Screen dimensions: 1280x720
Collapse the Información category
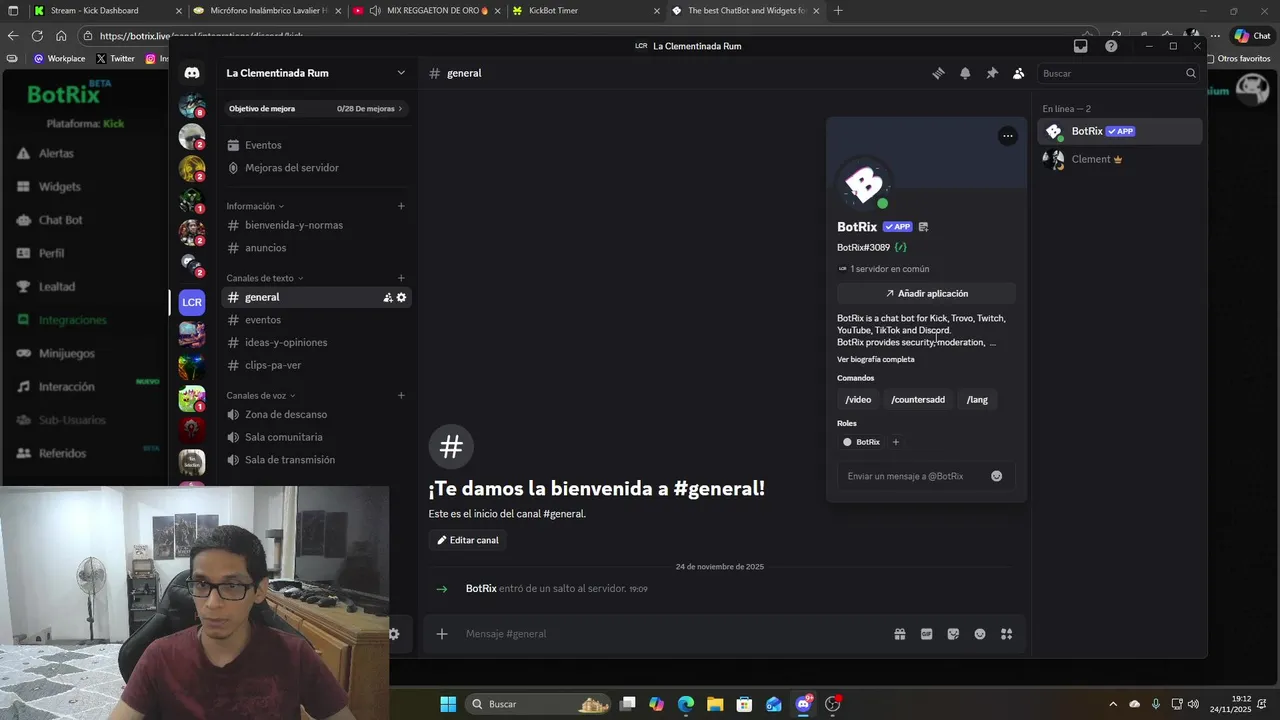click(255, 206)
